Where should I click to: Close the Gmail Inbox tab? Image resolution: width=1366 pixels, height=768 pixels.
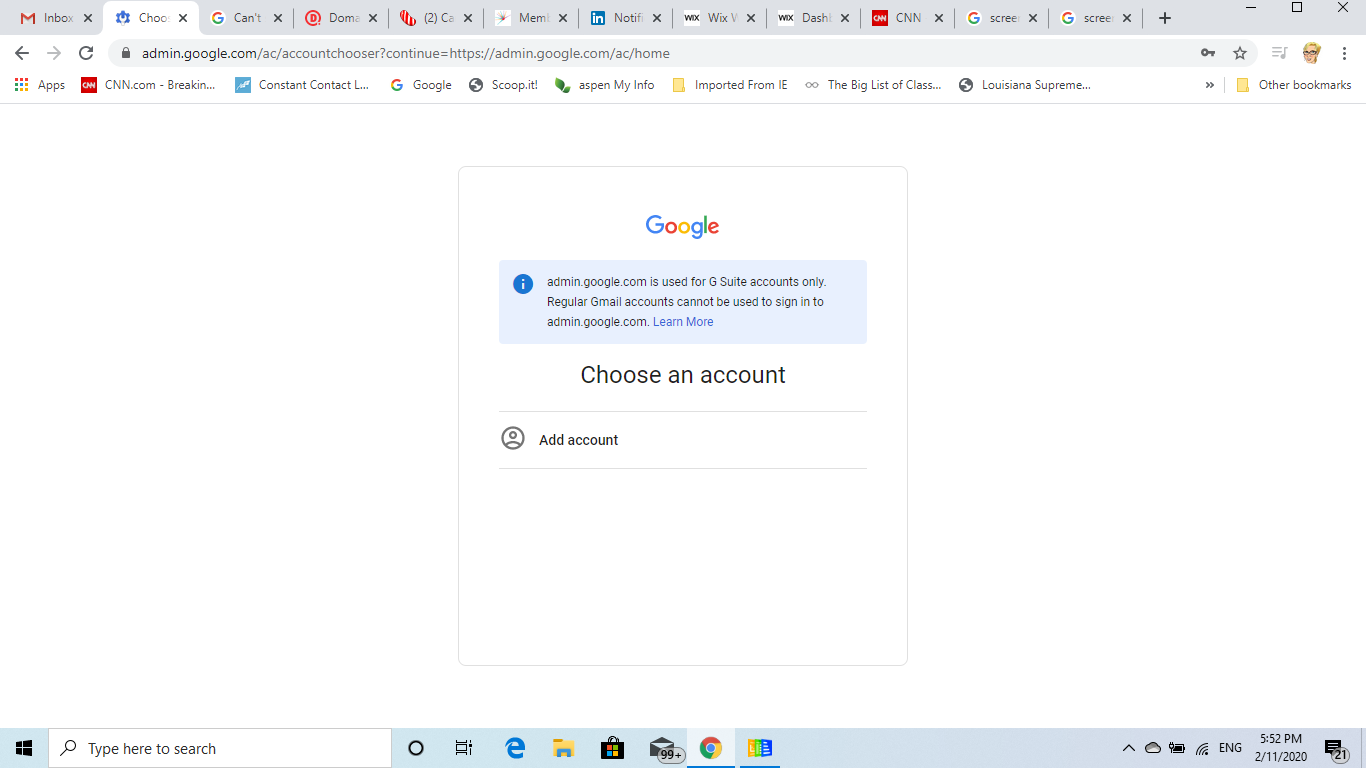pos(88,18)
